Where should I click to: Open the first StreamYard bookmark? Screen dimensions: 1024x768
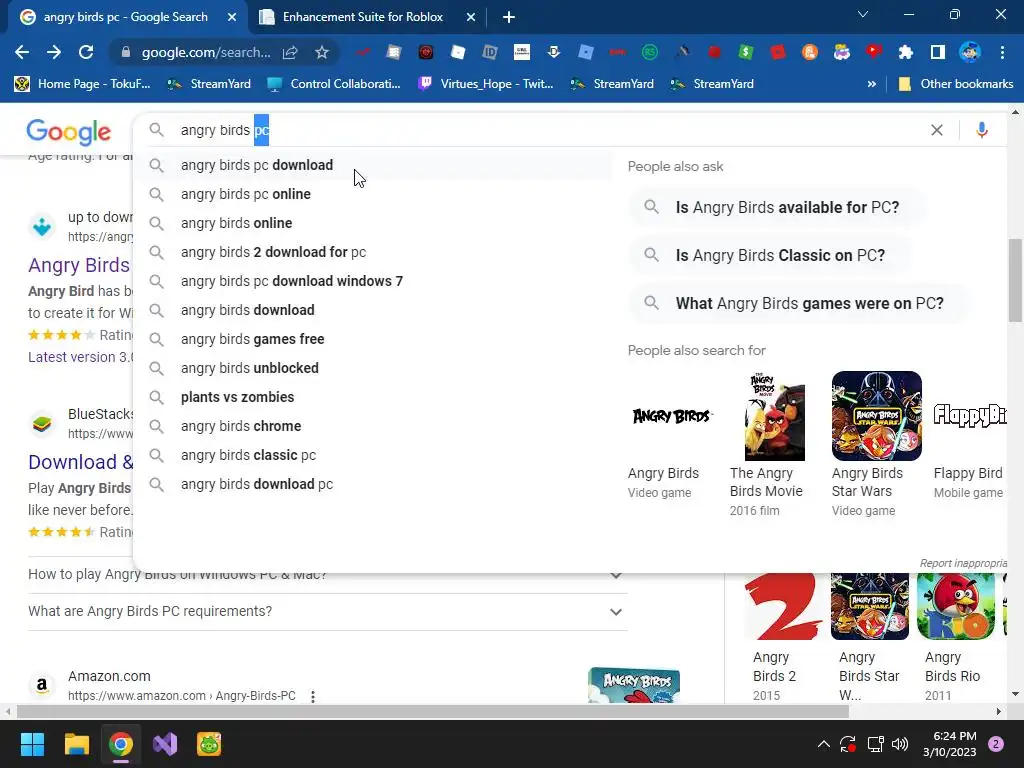click(x=209, y=84)
